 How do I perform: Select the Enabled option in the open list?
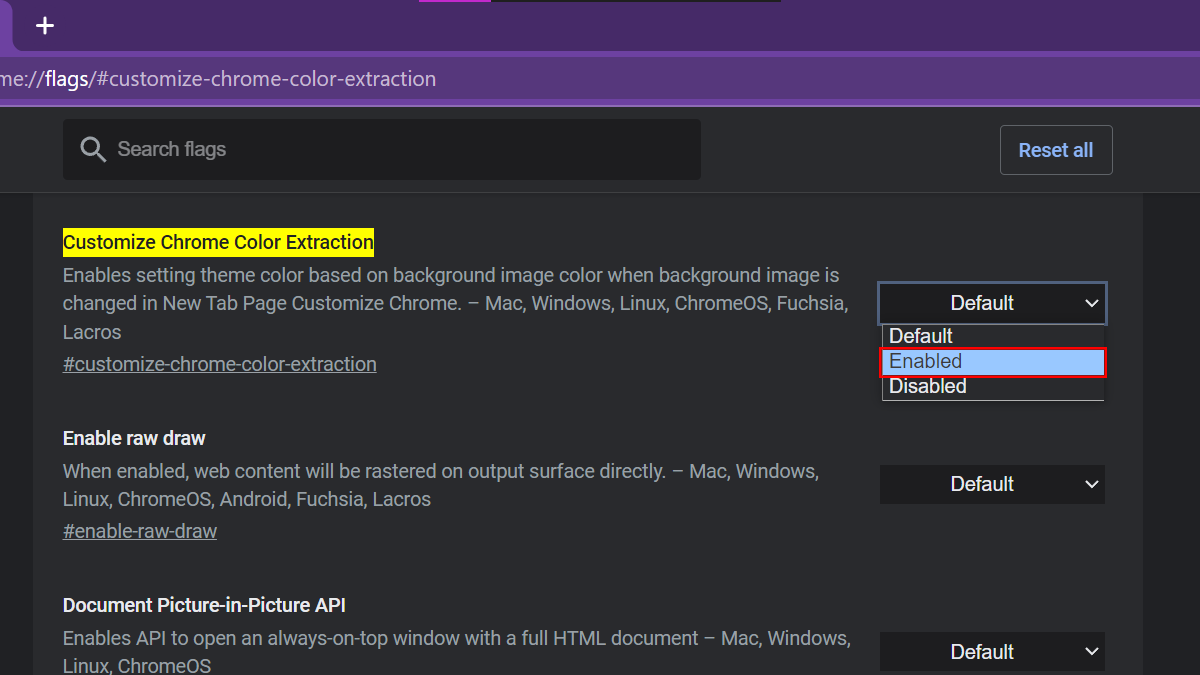coord(992,362)
